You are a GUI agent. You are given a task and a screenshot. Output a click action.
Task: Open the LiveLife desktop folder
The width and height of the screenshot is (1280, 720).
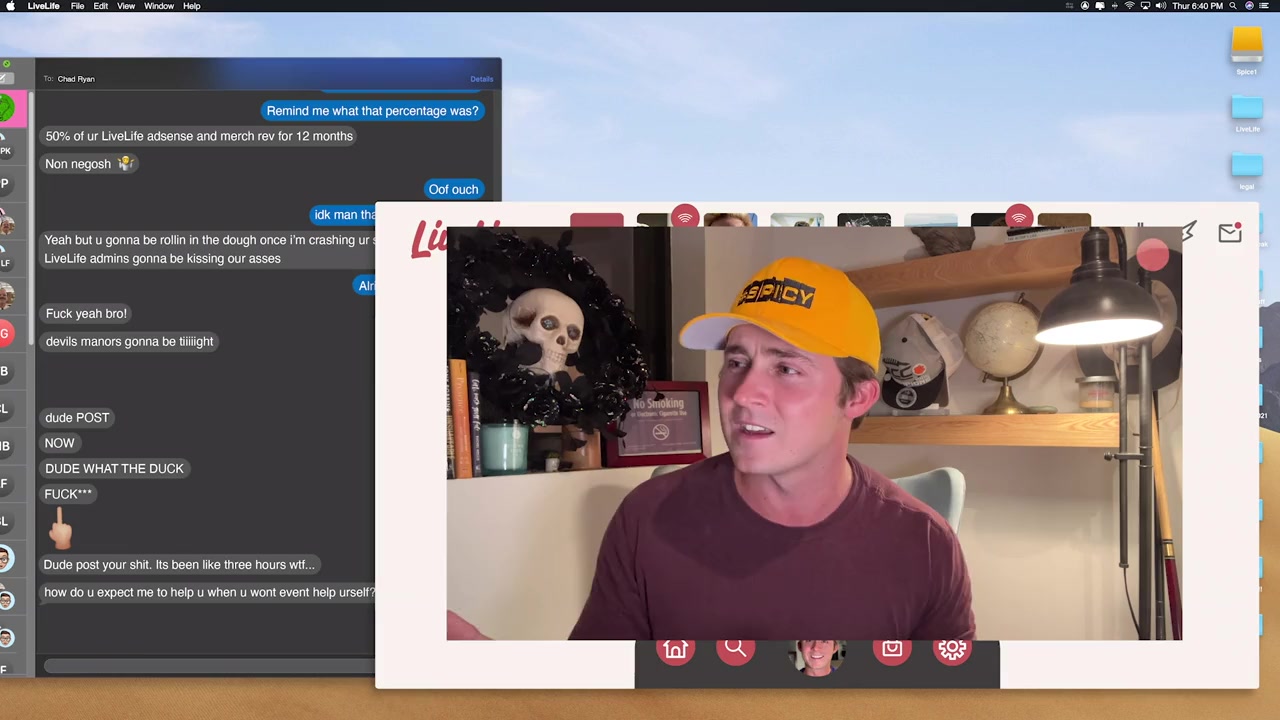[x=1246, y=112]
